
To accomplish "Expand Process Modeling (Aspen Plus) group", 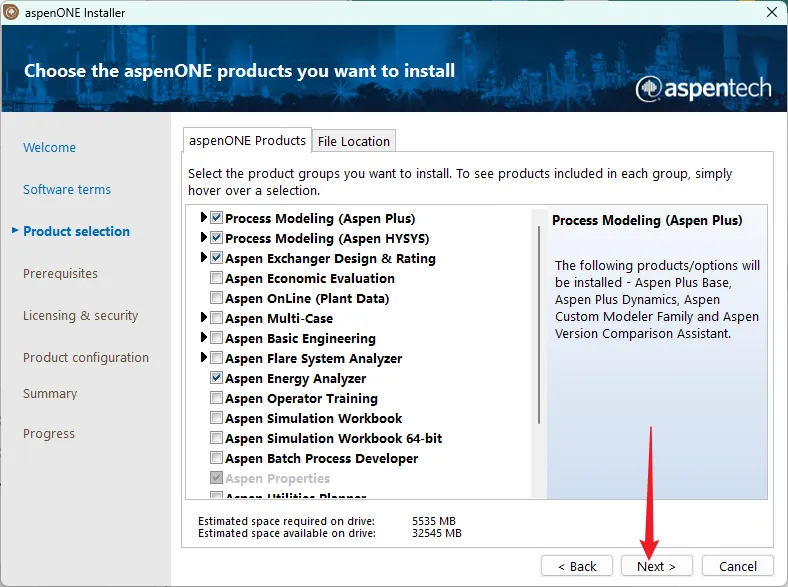I will click(x=203, y=217).
